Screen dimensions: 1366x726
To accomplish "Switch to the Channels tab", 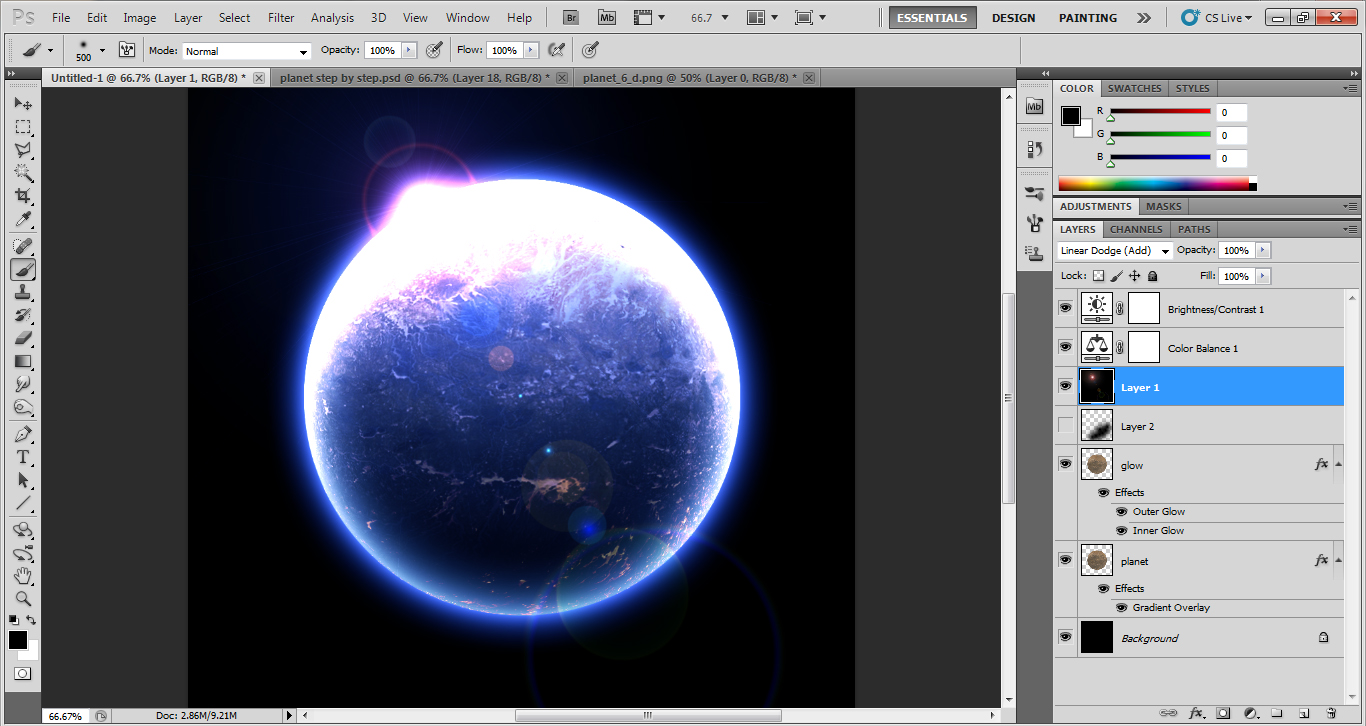I will point(1135,229).
